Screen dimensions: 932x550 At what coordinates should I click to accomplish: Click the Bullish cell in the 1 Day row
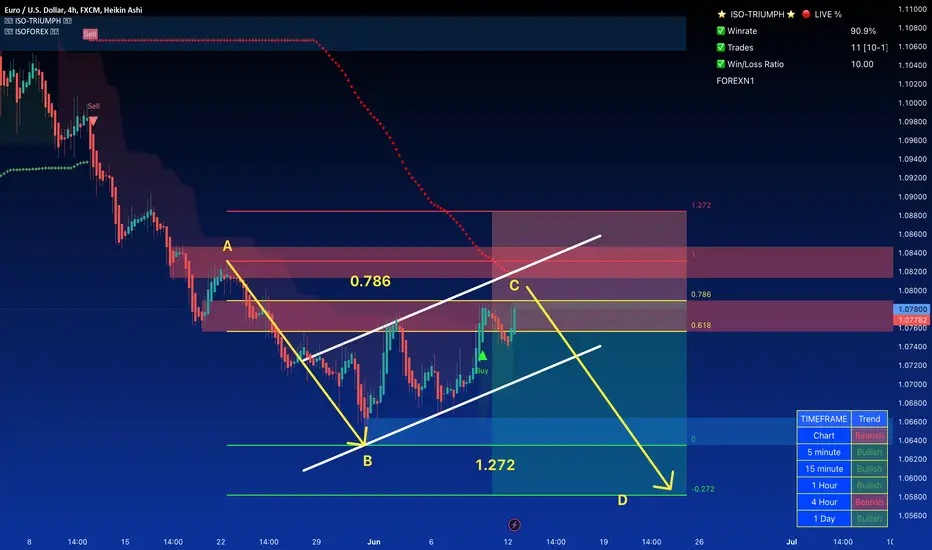click(x=869, y=518)
